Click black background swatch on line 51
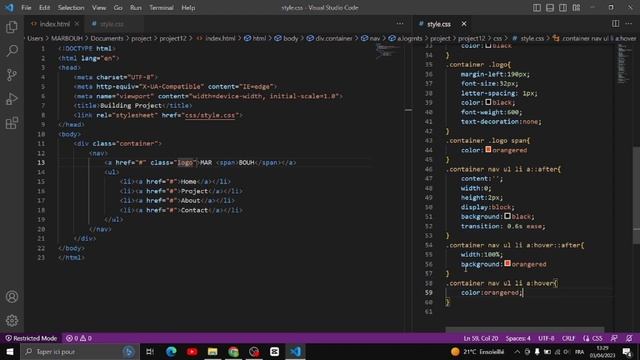 coord(507,216)
